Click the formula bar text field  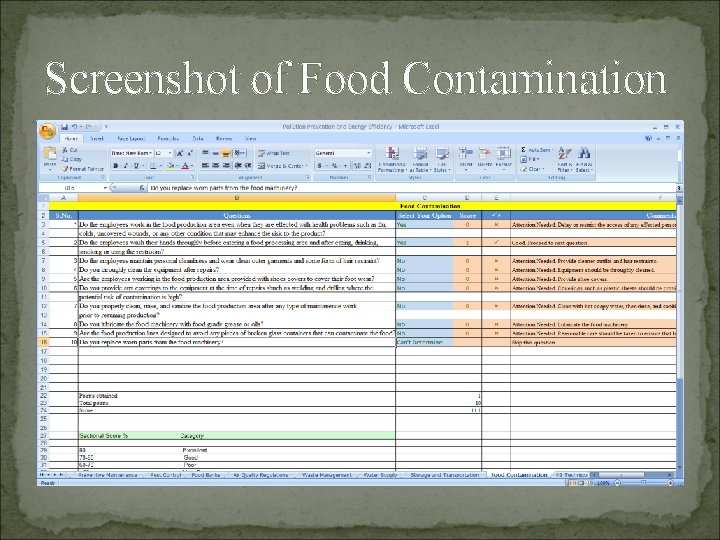(x=412, y=187)
